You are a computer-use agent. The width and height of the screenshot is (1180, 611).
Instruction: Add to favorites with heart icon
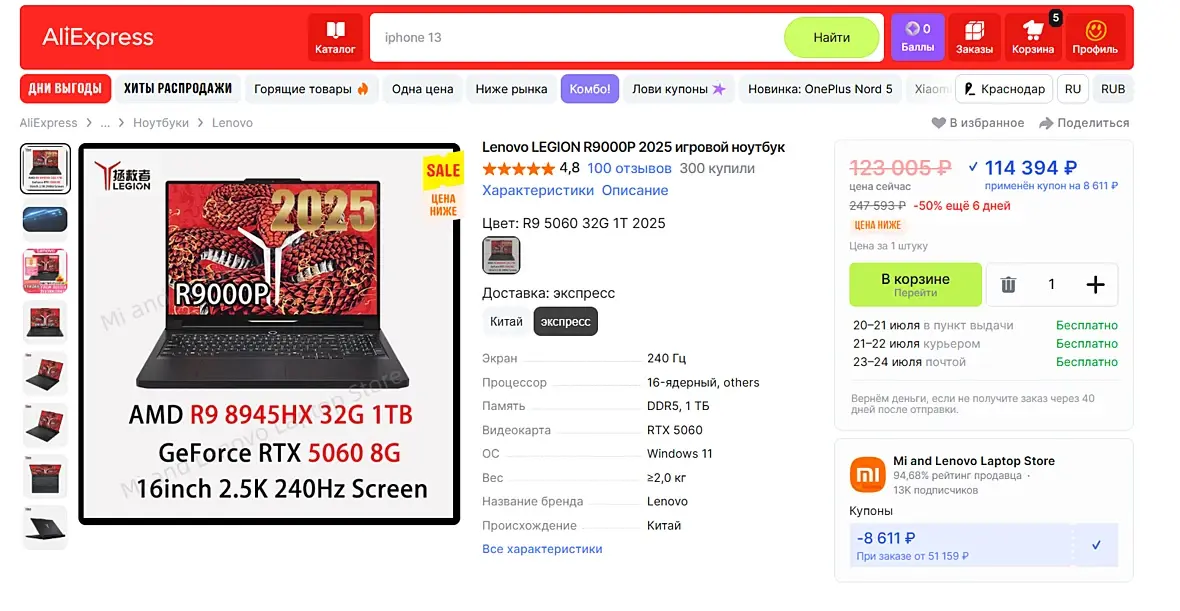tap(938, 123)
